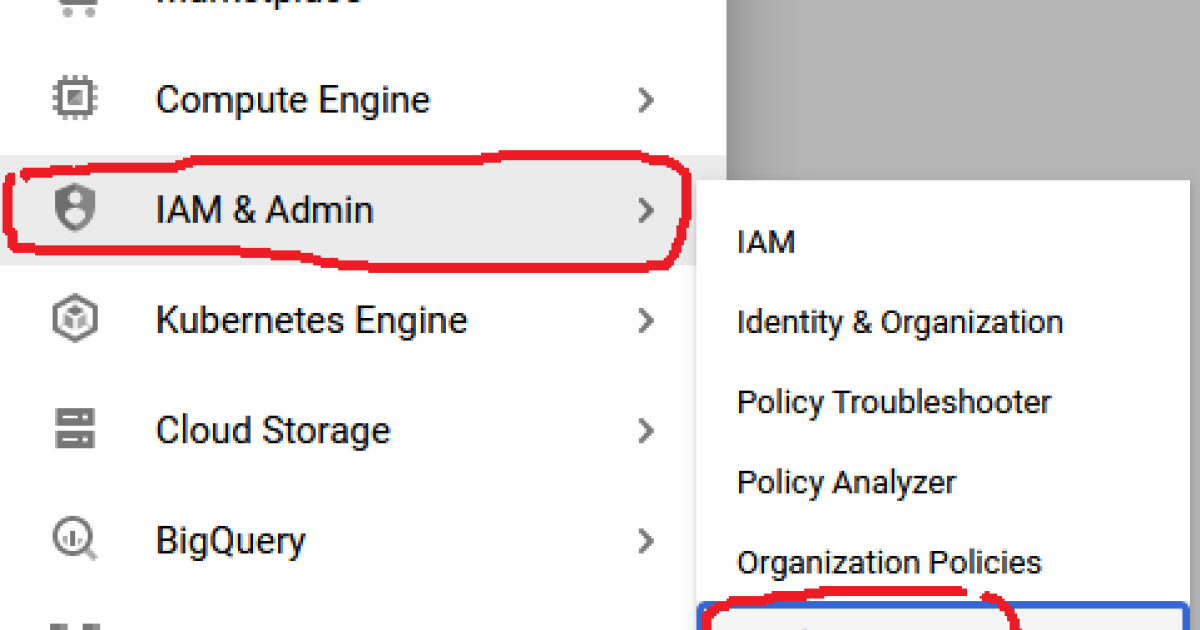1200x630 pixels.
Task: Expand the Kubernetes Engine submenu chevron
Action: [646, 321]
